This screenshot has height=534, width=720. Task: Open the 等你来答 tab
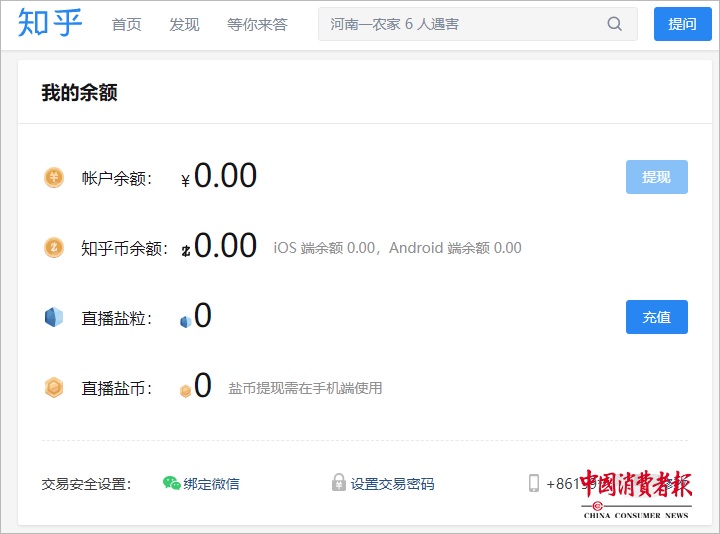[257, 24]
